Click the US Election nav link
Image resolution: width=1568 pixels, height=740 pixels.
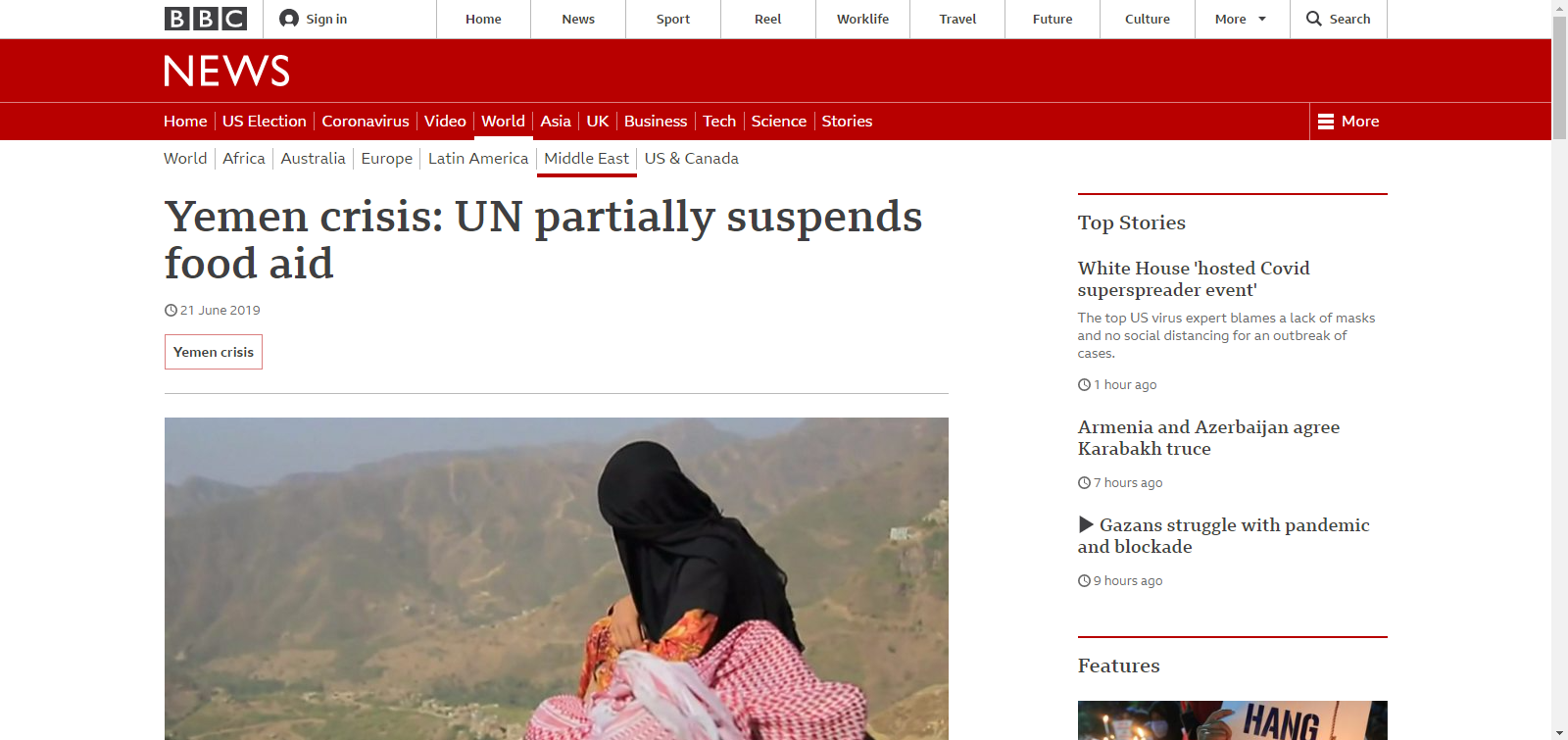pyautogui.click(x=265, y=122)
